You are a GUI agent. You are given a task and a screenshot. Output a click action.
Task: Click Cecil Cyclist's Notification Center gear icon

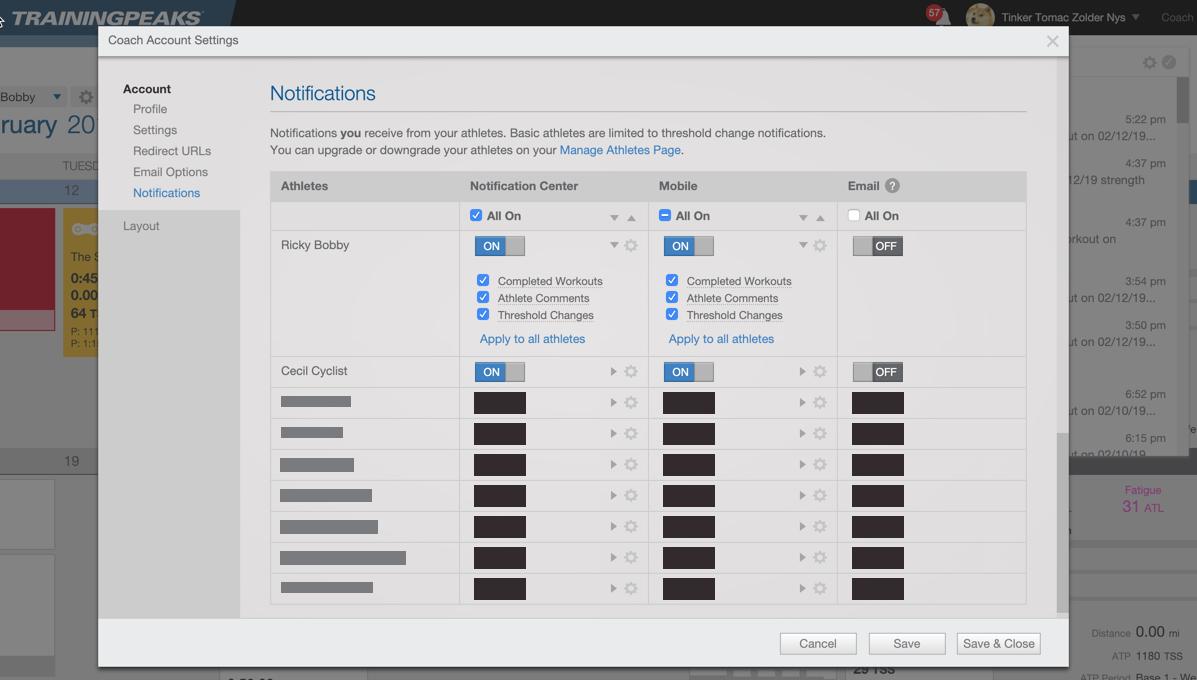coord(631,372)
